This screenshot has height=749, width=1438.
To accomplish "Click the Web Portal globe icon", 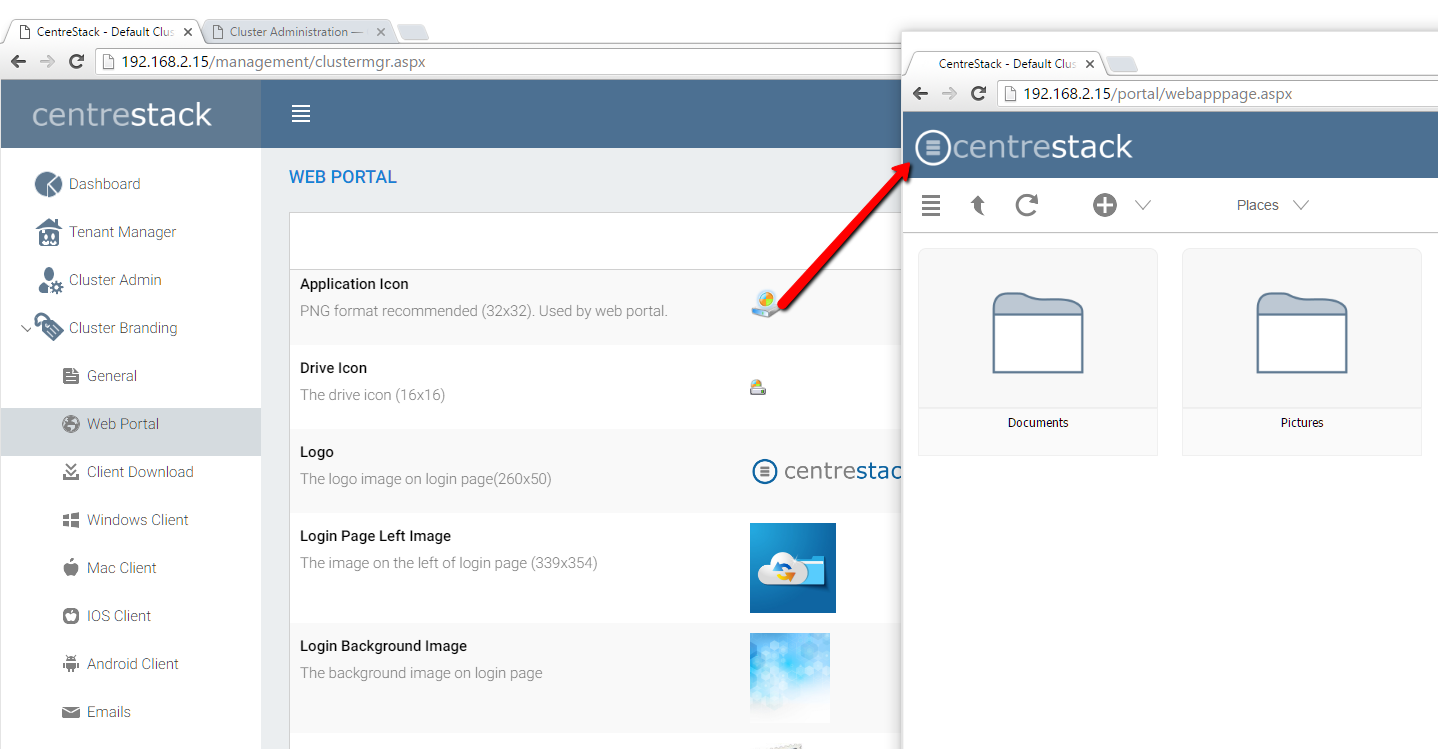I will coord(71,424).
